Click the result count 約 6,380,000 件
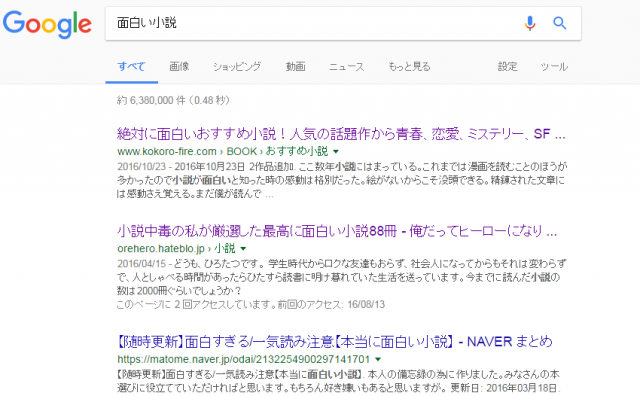This screenshot has width=640, height=396. point(173,100)
